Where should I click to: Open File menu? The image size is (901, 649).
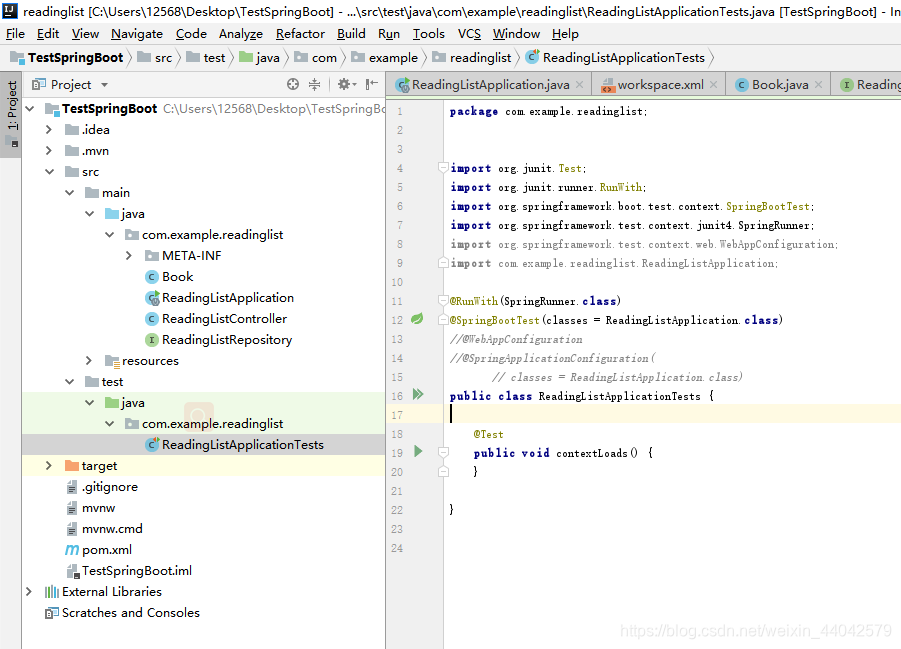pos(15,34)
